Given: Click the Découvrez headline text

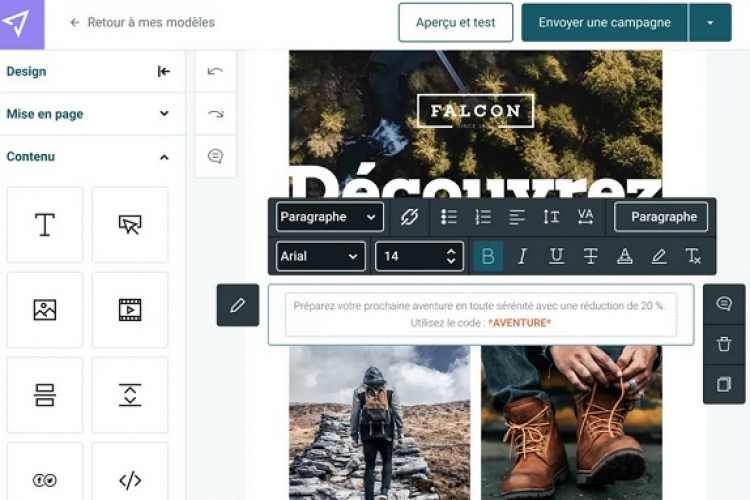Looking at the screenshot, I should coord(476,182).
